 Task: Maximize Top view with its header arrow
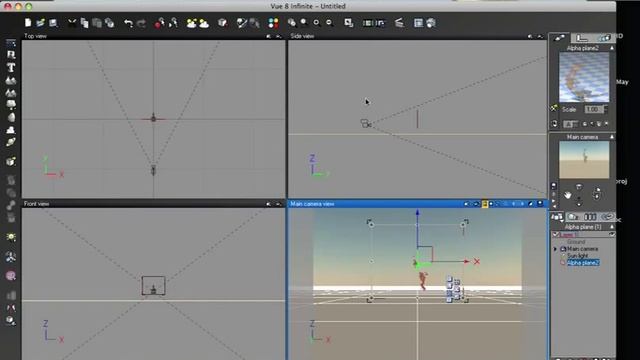pos(279,36)
